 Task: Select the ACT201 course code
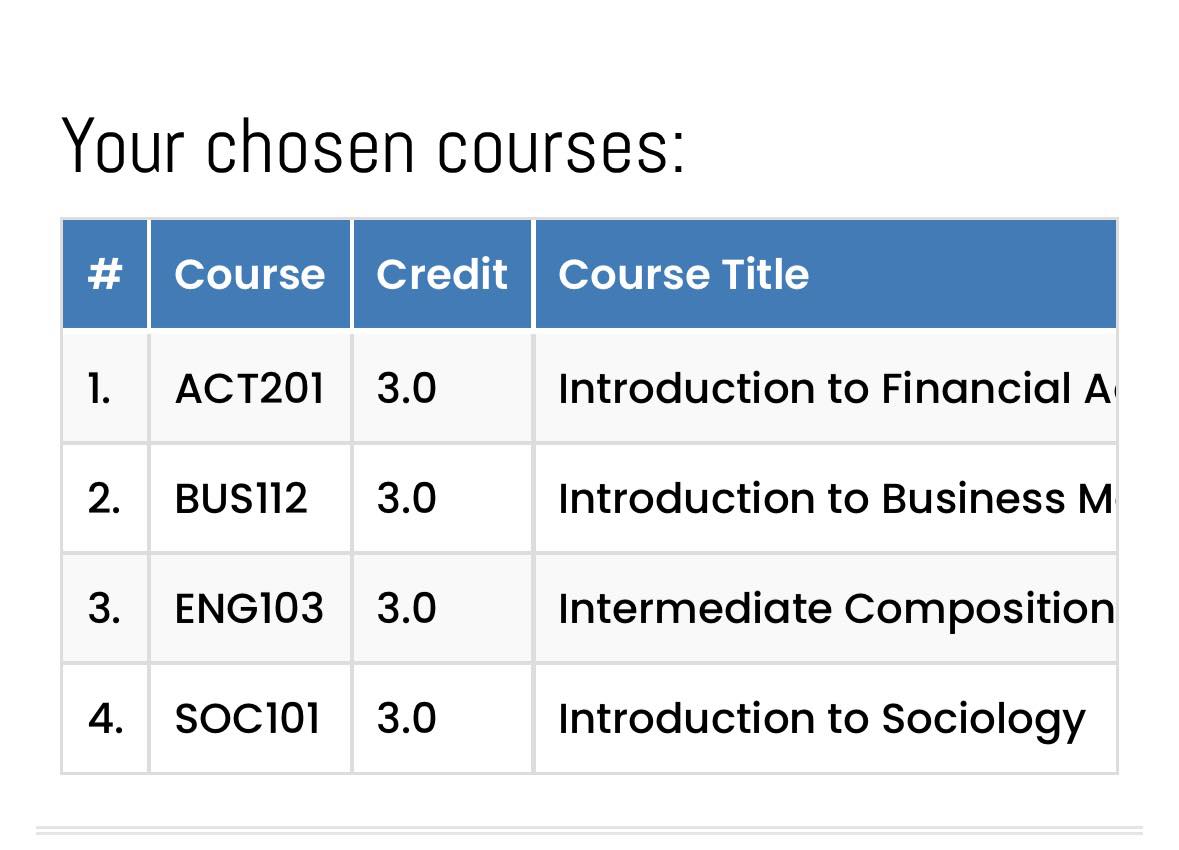point(249,389)
